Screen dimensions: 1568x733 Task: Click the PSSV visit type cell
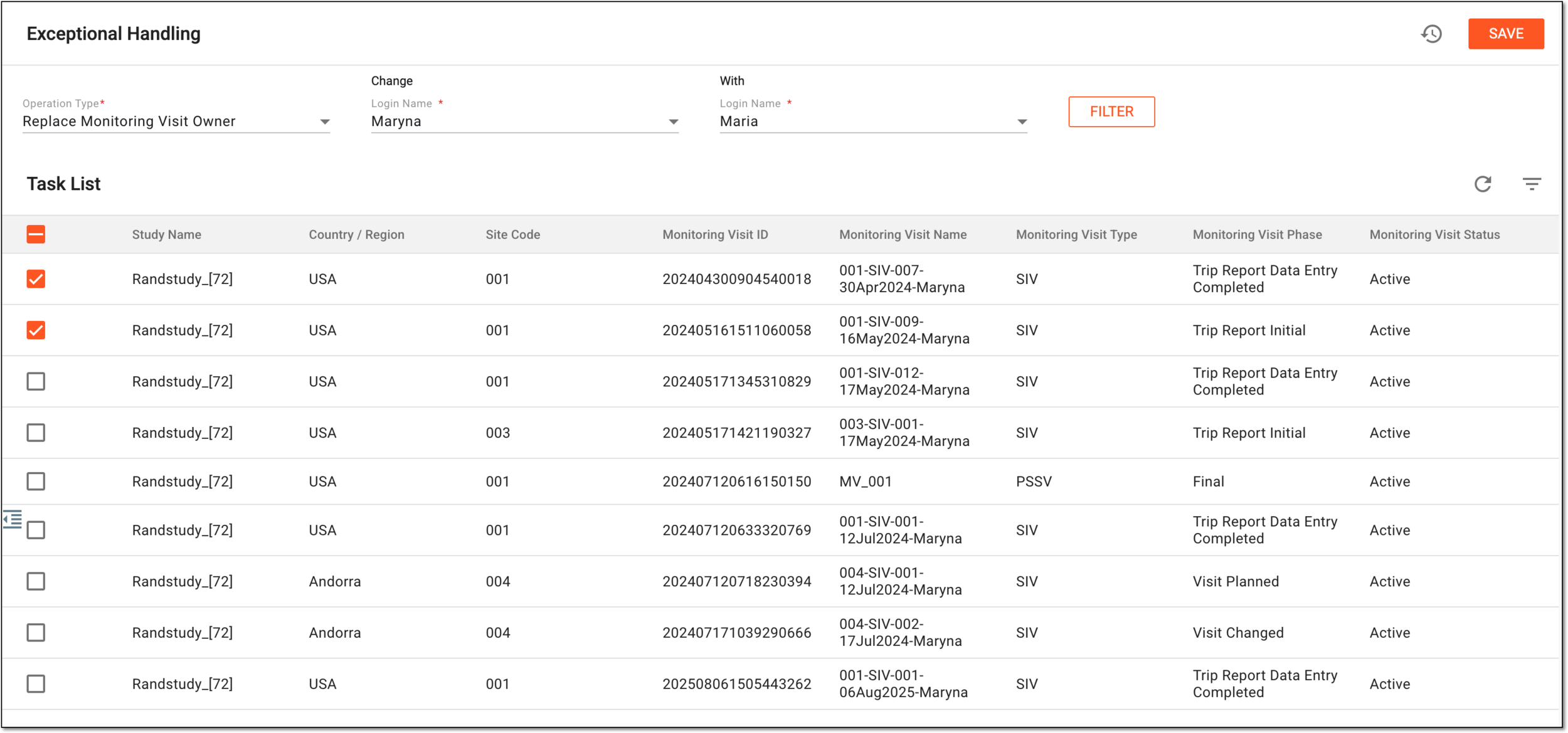click(x=1034, y=482)
